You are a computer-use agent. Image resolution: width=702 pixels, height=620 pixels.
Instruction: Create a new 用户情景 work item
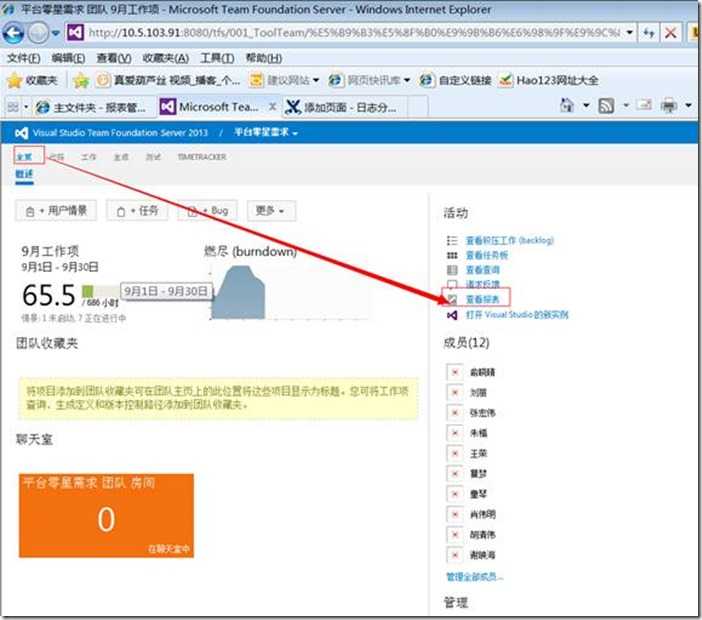pos(56,211)
